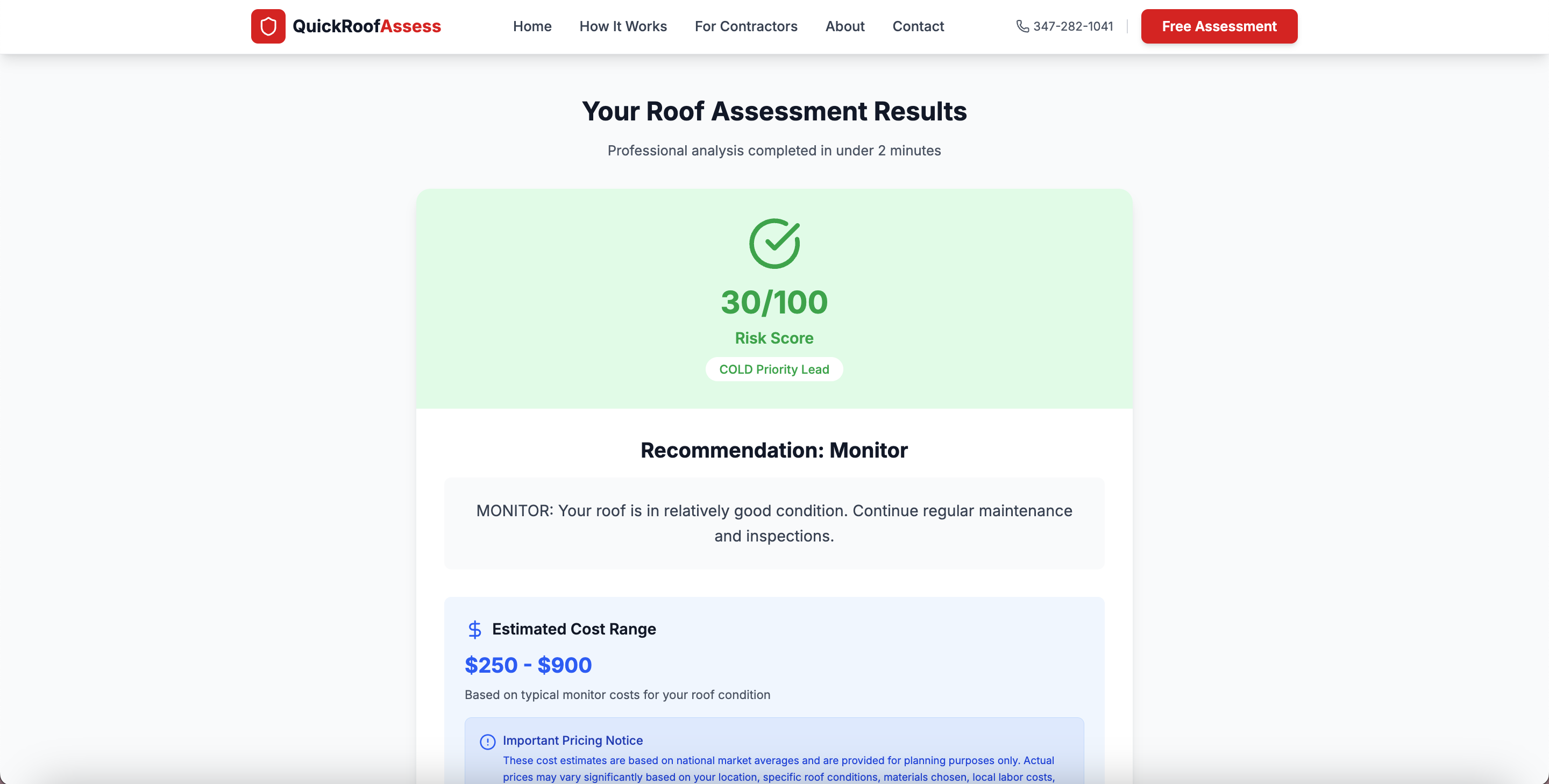Click the QuickRoofAssess brand name
Screen dimensions: 1549x784
(366, 26)
